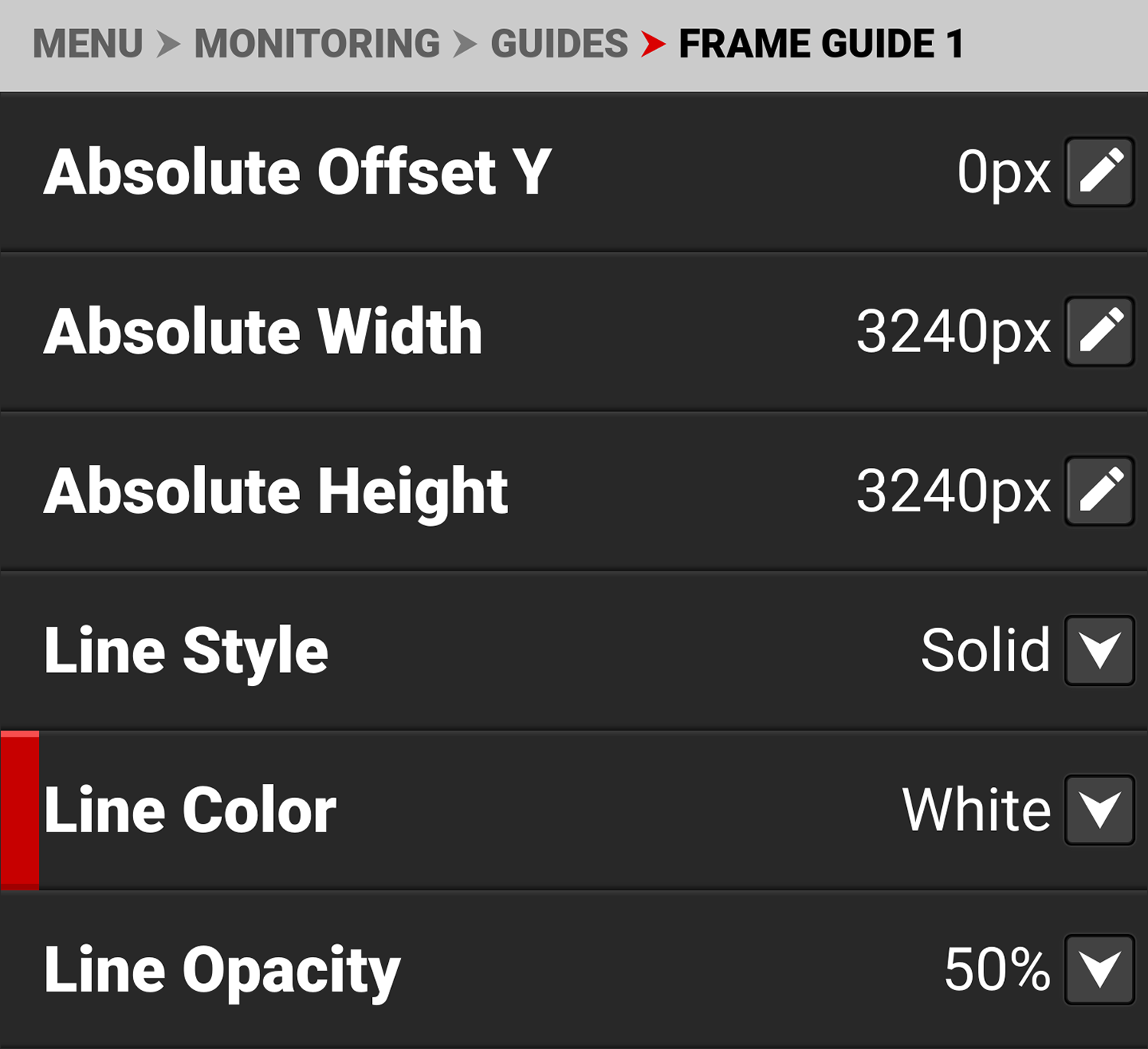Edit the Absolute Width value with pencil
Viewport: 1148px width, 1049px height.
pyautogui.click(x=1100, y=332)
